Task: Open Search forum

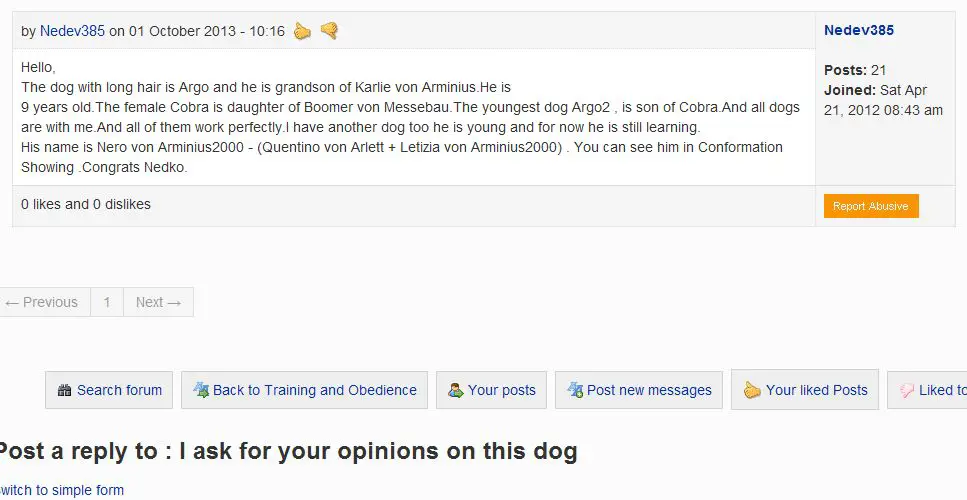Action: tap(109, 390)
